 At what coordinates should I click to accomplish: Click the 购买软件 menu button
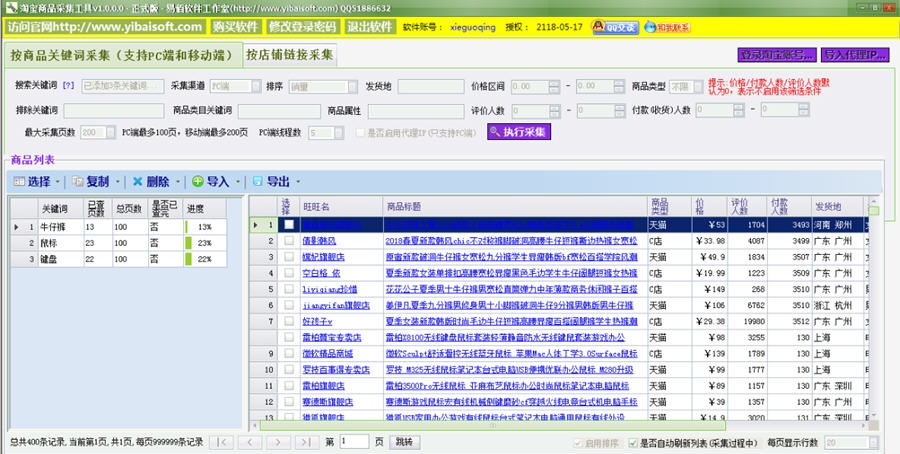(x=235, y=27)
